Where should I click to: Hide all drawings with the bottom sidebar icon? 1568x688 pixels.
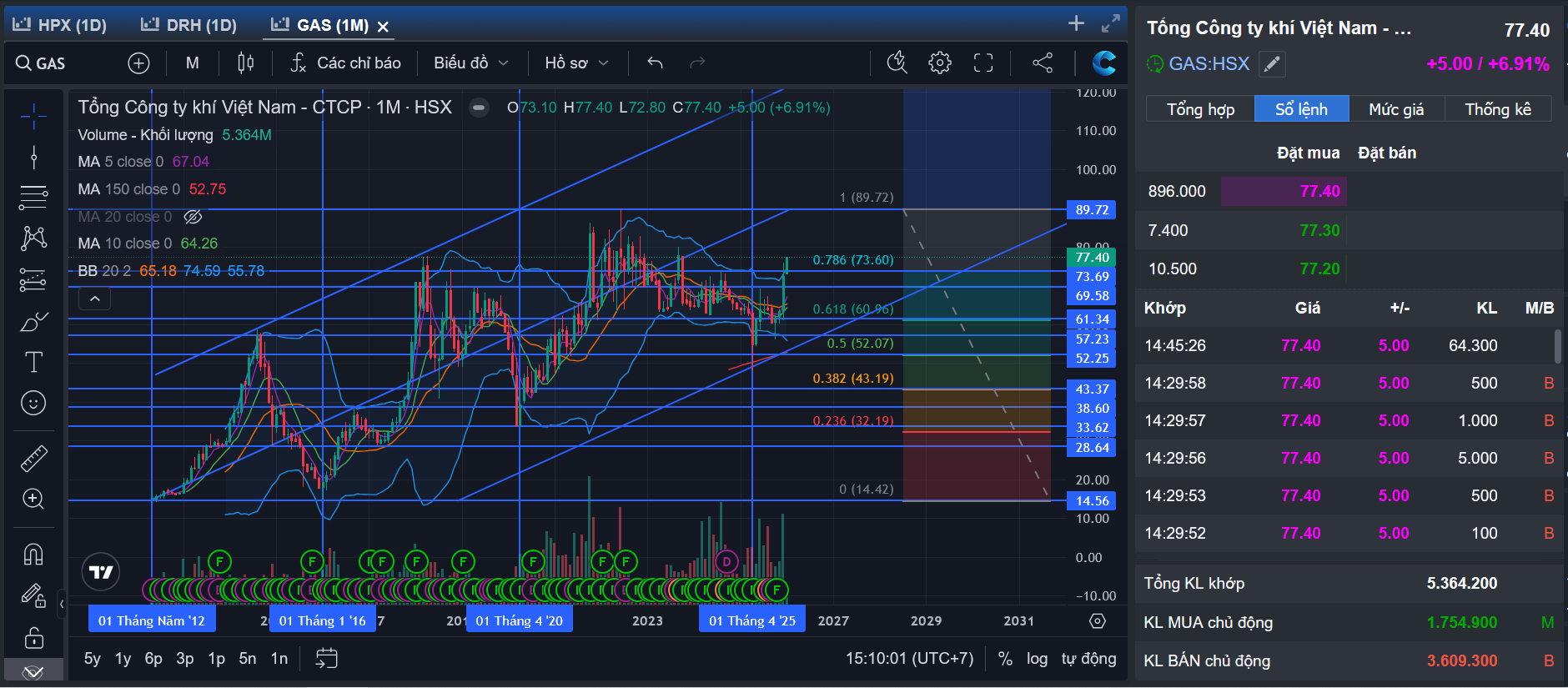tap(33, 672)
